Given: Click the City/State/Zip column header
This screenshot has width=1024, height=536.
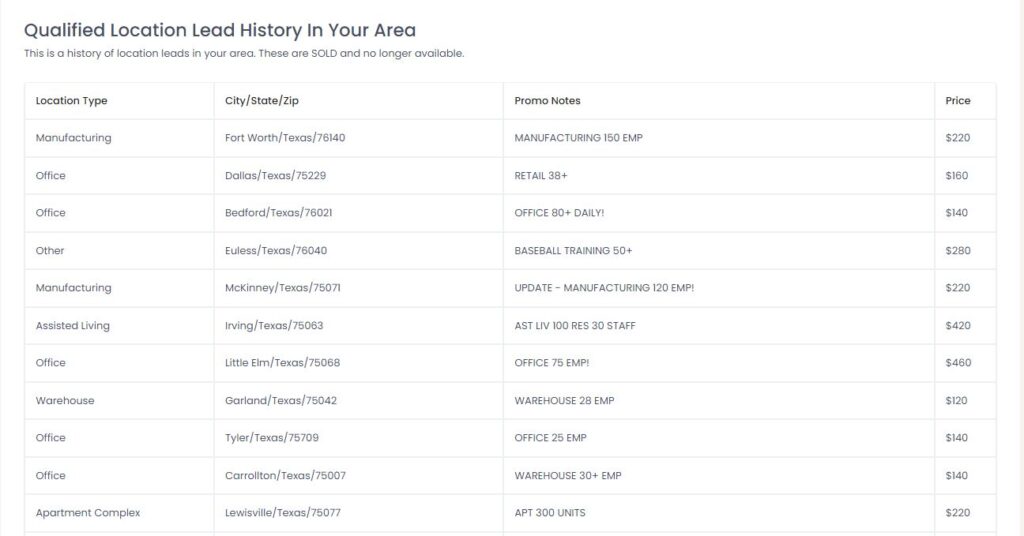Looking at the screenshot, I should click(x=262, y=101).
